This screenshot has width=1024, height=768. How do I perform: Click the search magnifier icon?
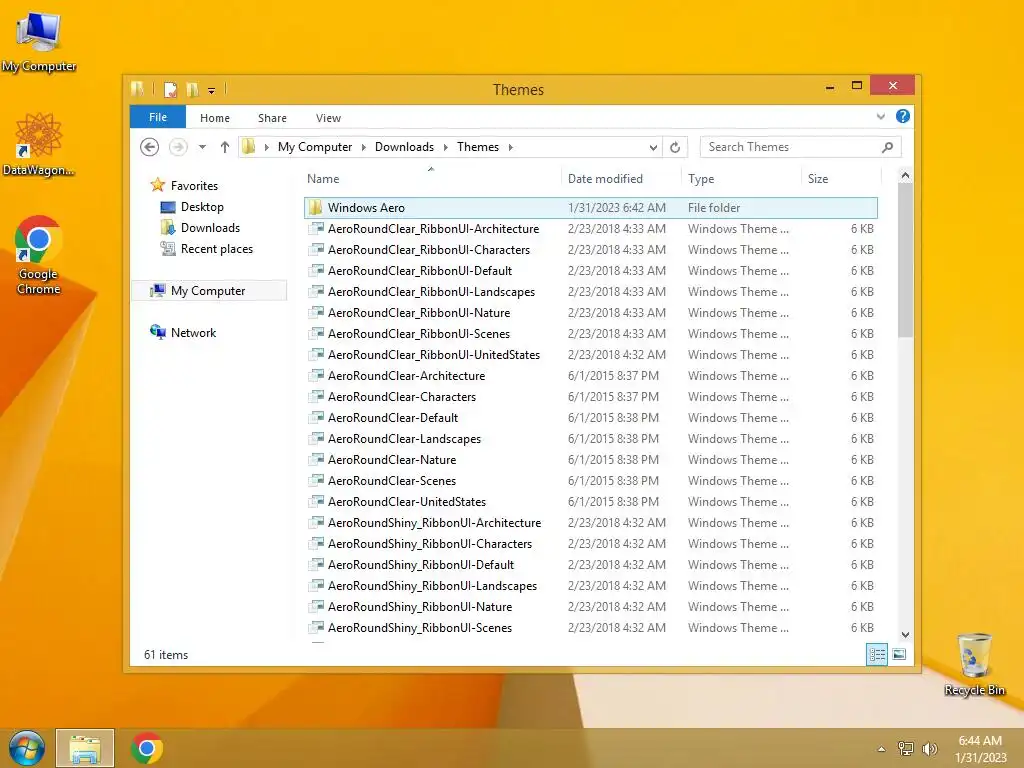887,147
